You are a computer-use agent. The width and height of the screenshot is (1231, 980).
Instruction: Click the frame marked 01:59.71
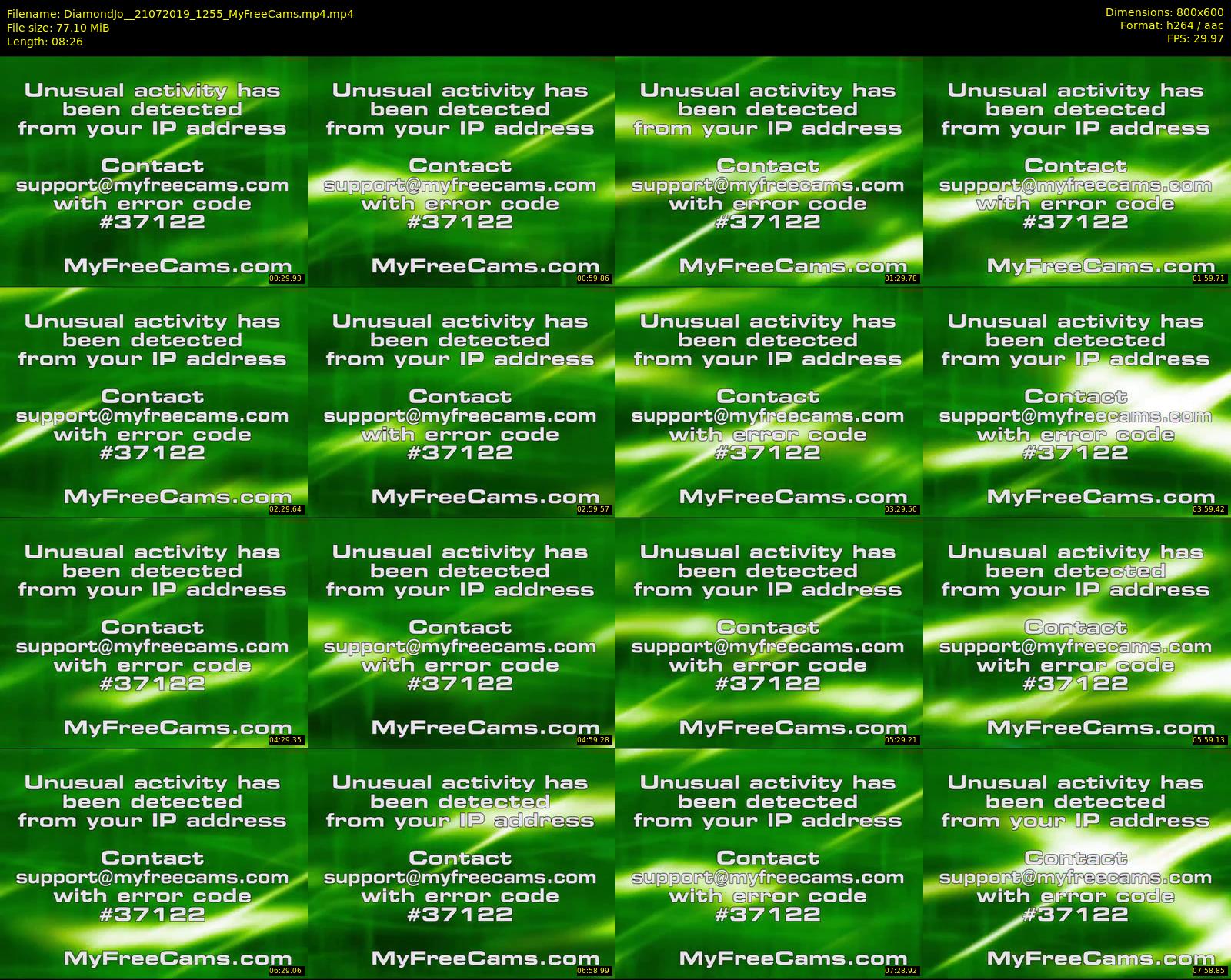(1077, 171)
